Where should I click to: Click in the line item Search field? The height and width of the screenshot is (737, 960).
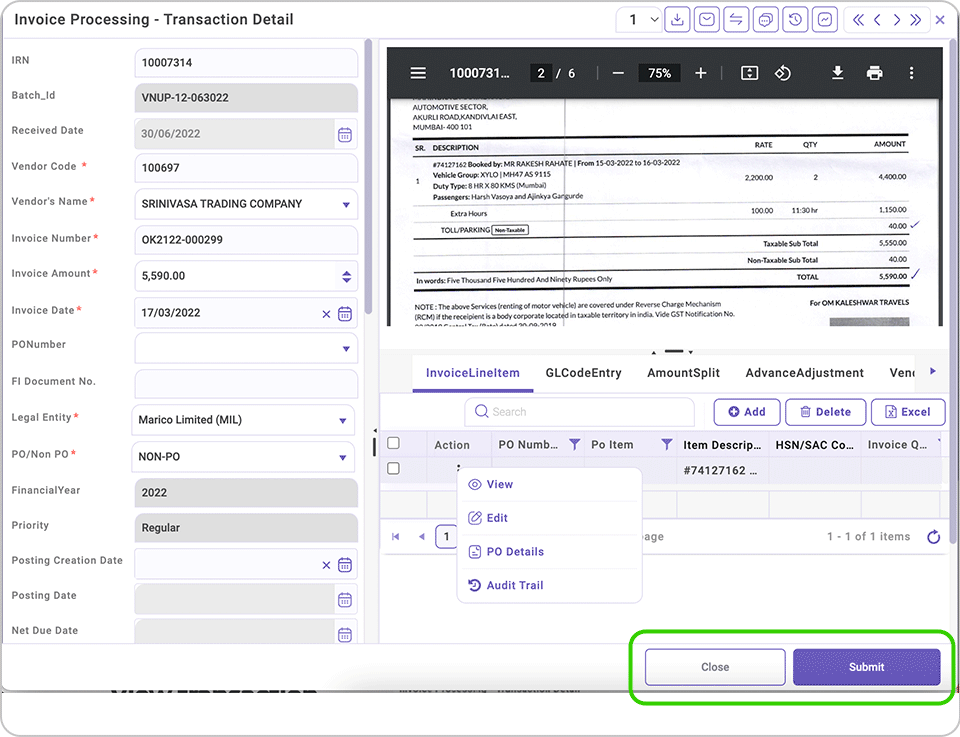[579, 412]
